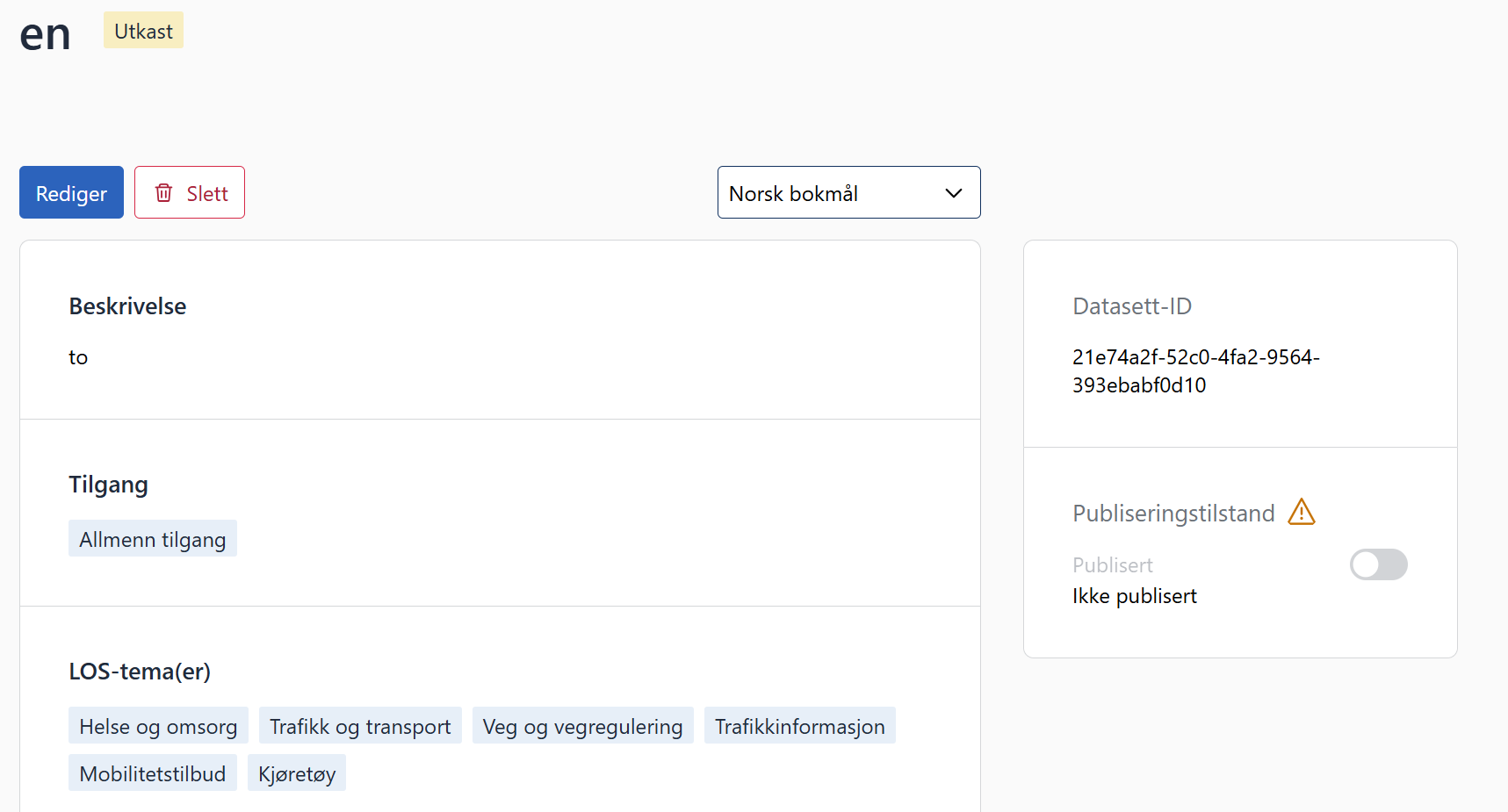
Task: Choose the Trafikkinformasjon theme tag
Action: (799, 726)
